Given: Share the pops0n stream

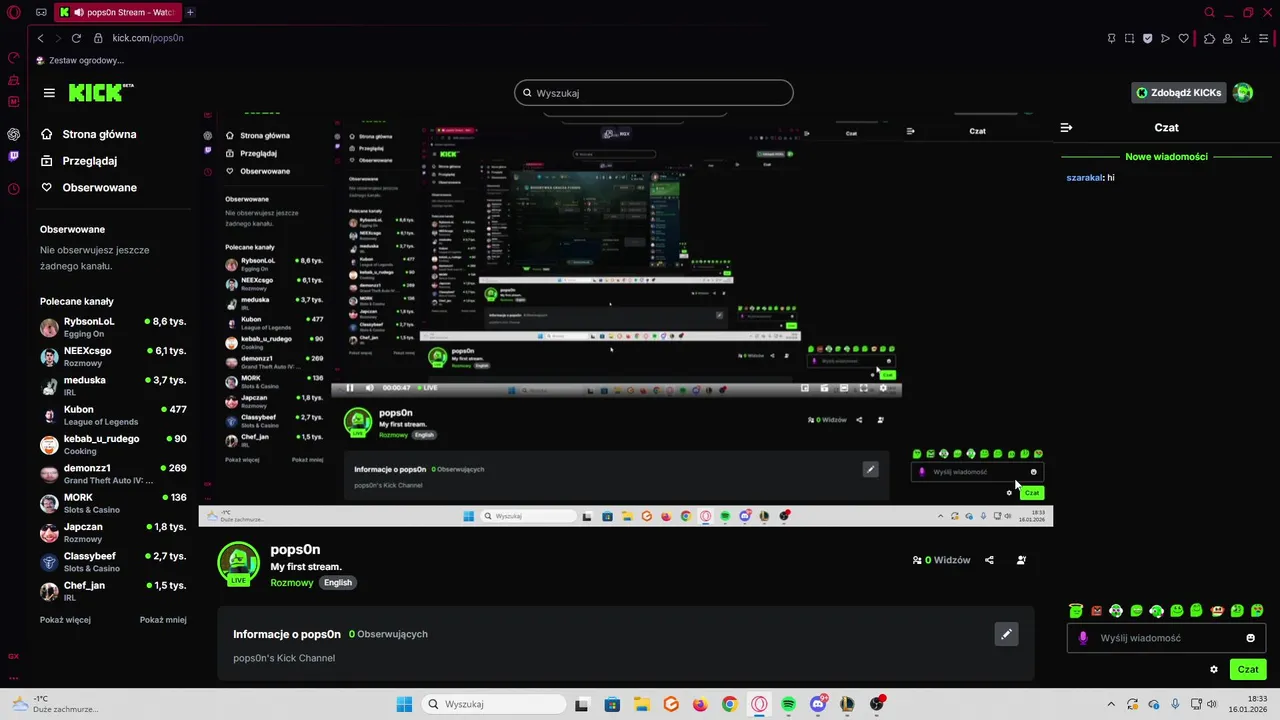Looking at the screenshot, I should [x=990, y=560].
